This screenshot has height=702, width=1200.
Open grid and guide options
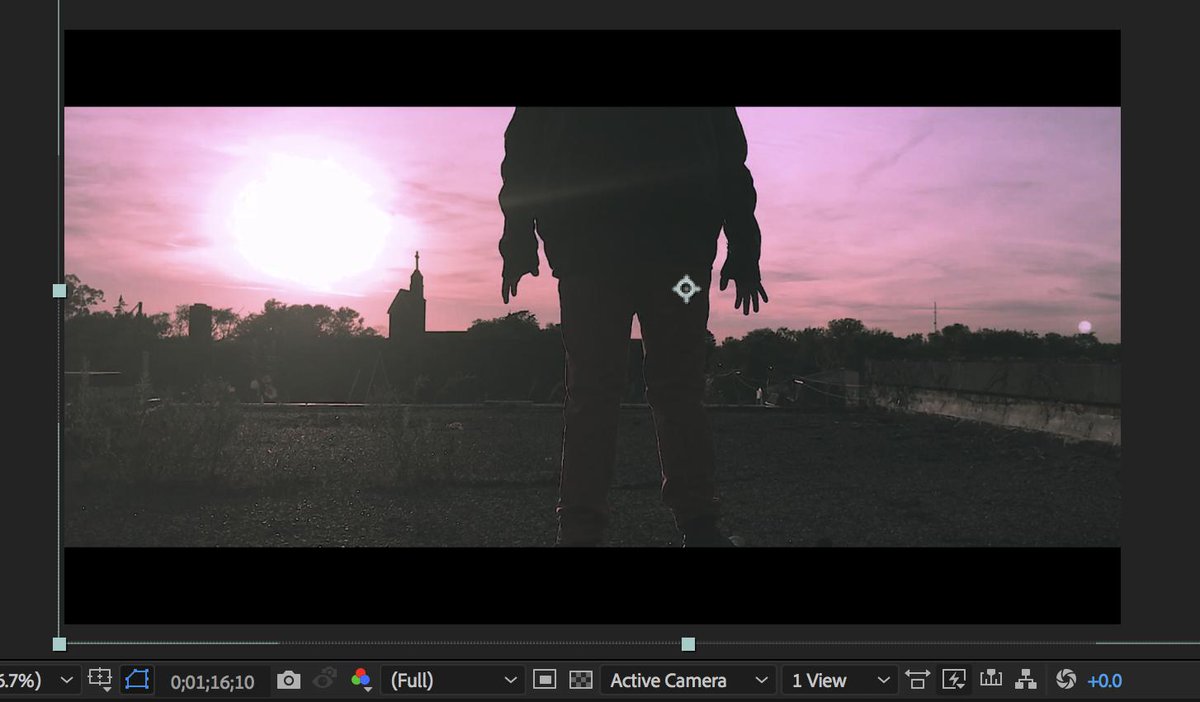100,680
